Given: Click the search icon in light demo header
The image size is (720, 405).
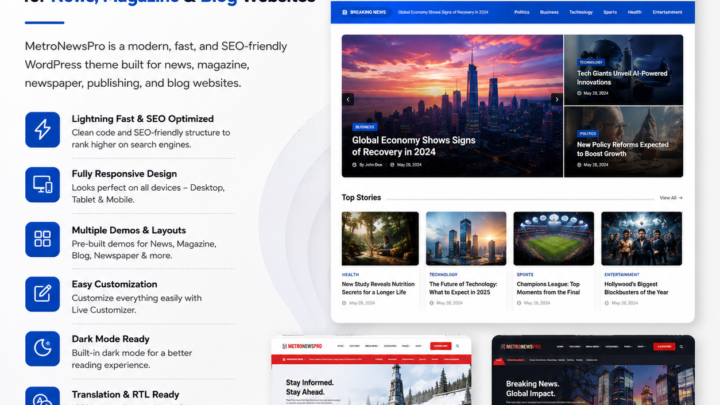Looking at the screenshot, I should click(x=457, y=346).
